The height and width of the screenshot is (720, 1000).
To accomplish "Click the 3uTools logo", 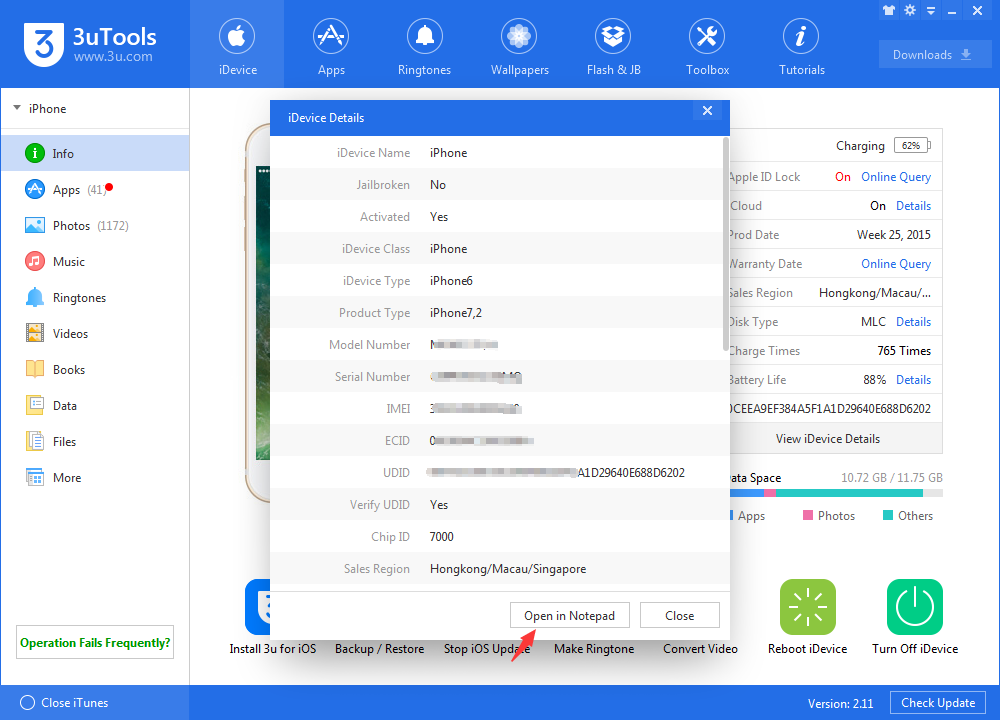I will [90, 45].
